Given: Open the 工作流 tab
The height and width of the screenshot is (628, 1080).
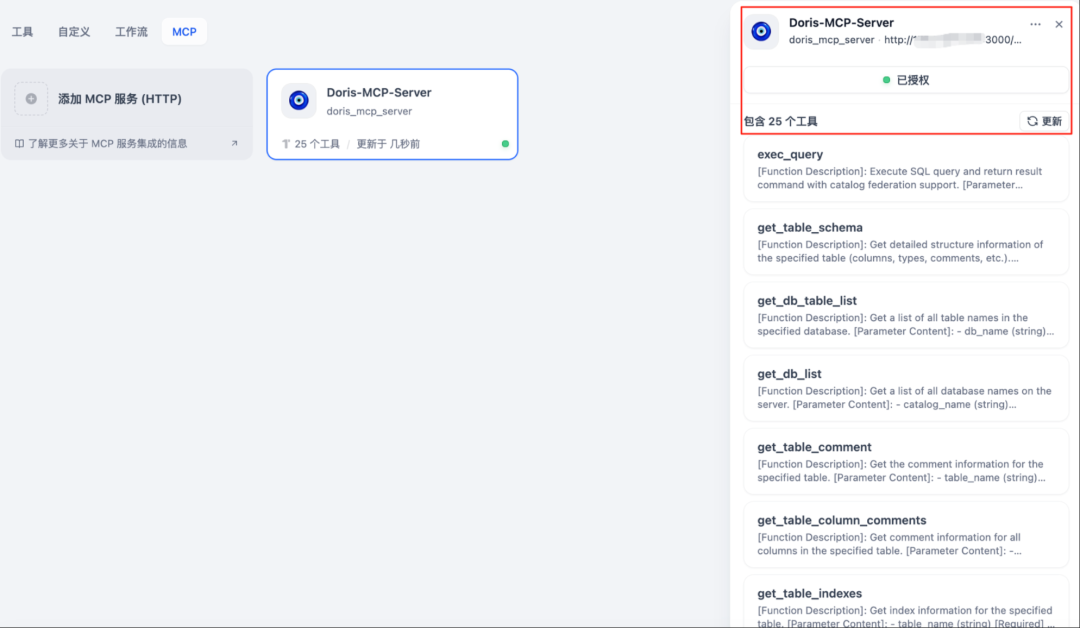Looking at the screenshot, I should coord(131,32).
